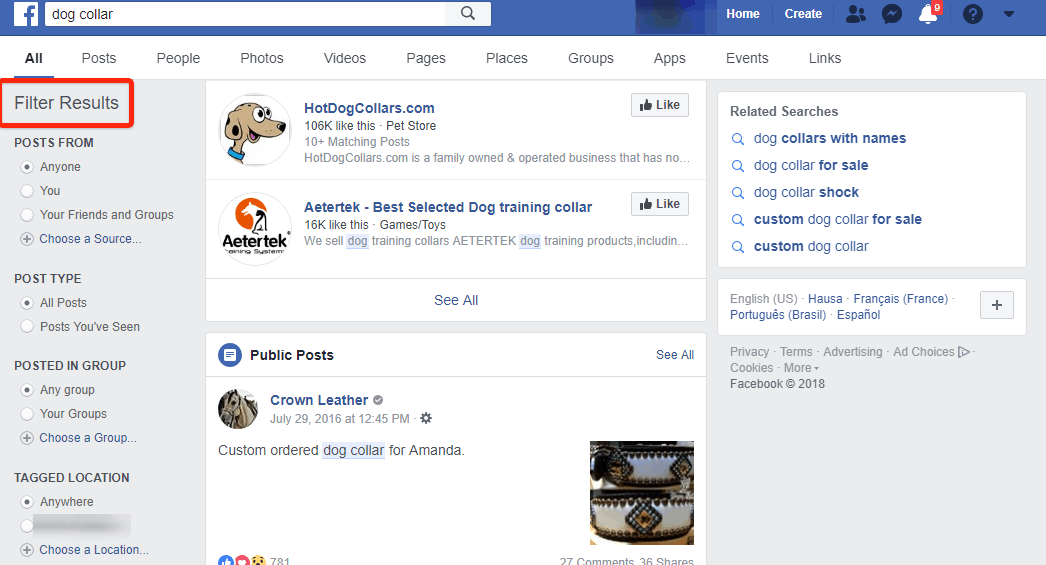Click the dog collar search field
Screen dimensions: 1046x565
coord(245,14)
